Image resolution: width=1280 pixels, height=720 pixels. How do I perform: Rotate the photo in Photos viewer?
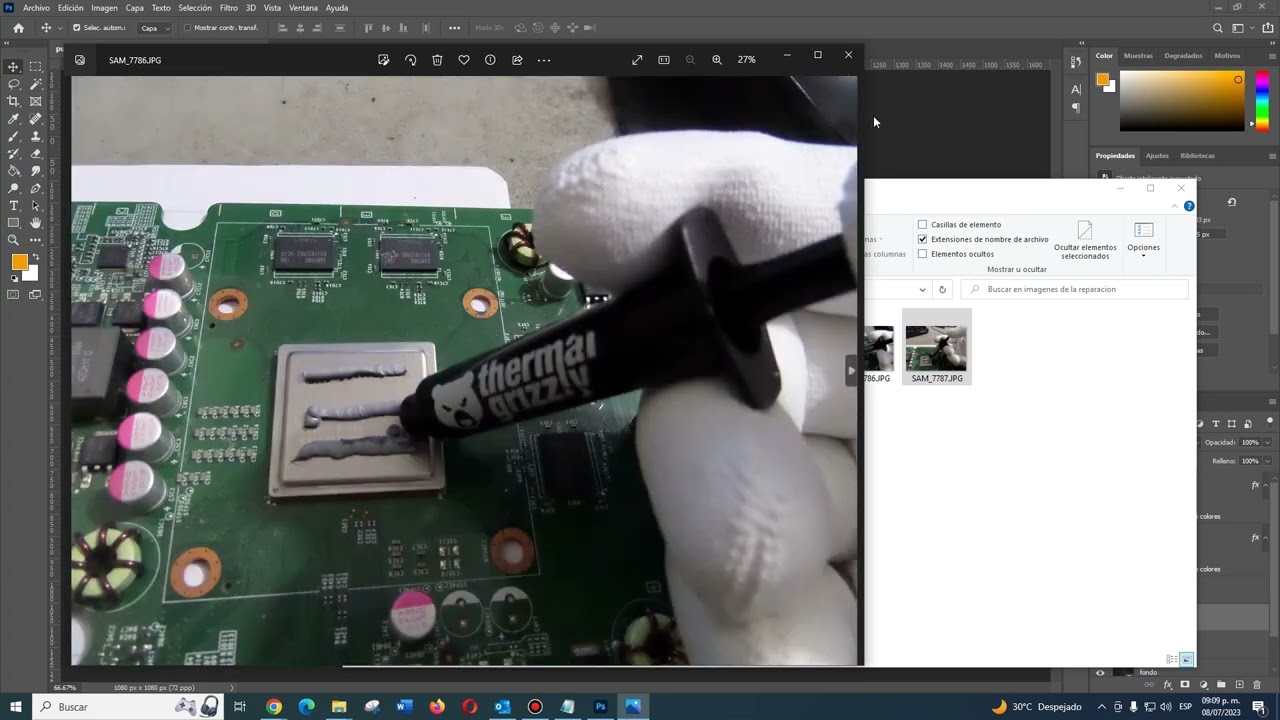(x=410, y=60)
